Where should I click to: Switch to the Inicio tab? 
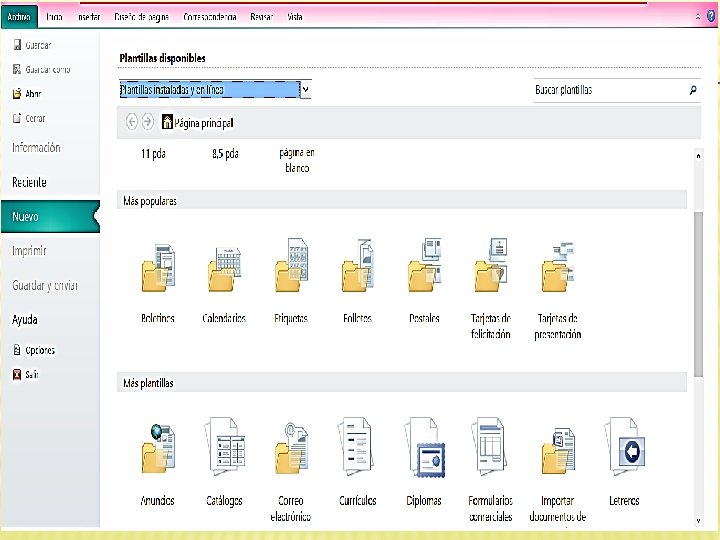click(54, 17)
